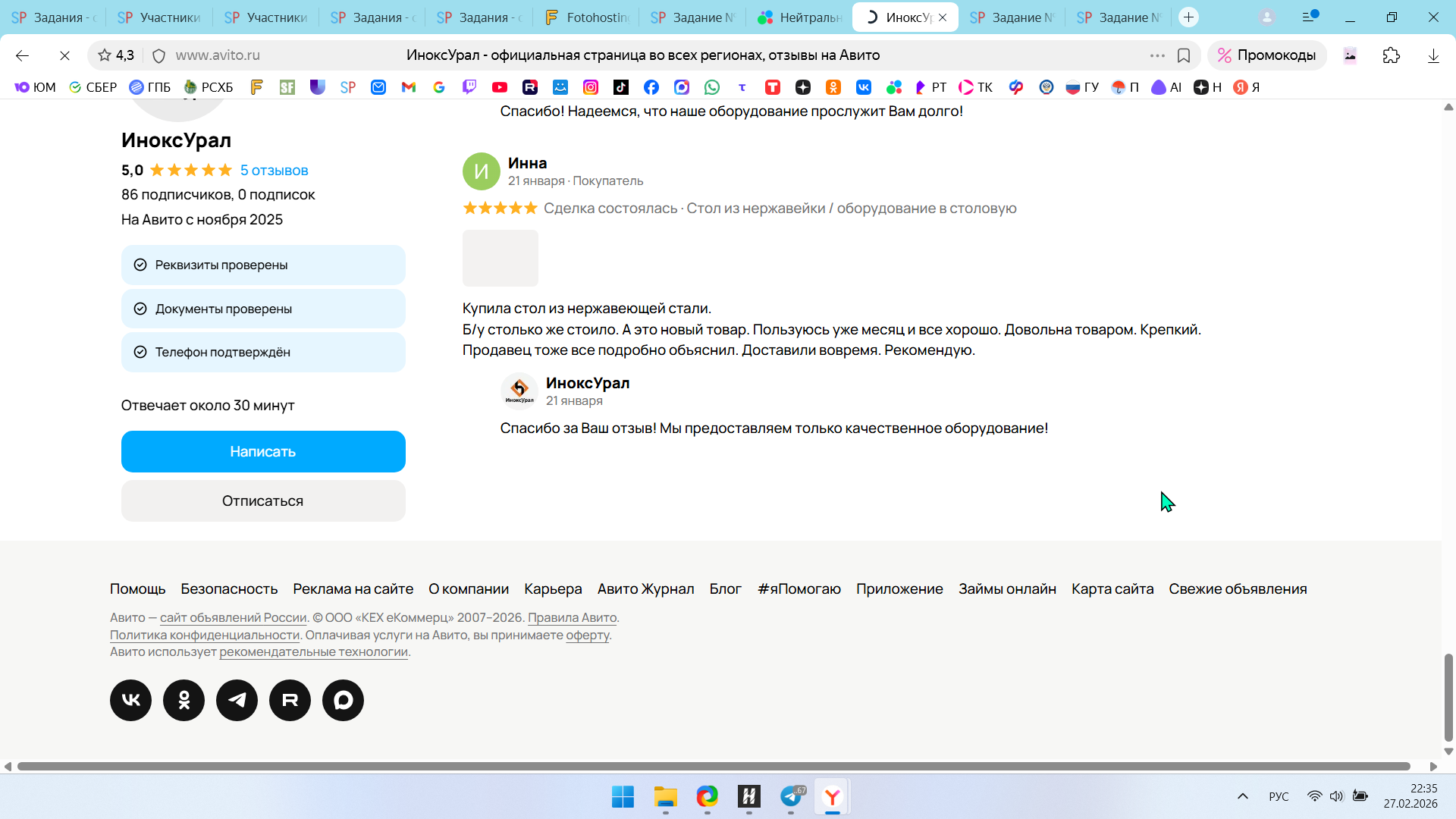This screenshot has height=819, width=1456.
Task: Stop page loading with X button
Action: coord(64,55)
